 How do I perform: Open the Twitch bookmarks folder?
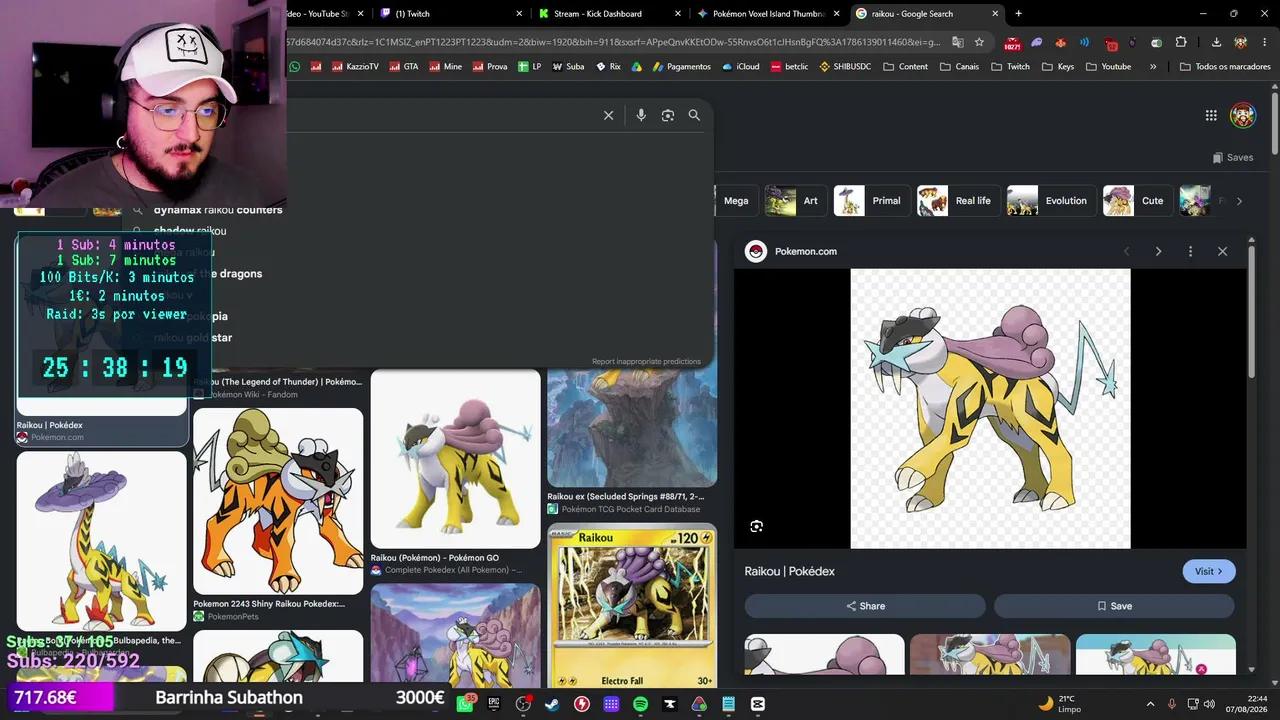(1010, 67)
